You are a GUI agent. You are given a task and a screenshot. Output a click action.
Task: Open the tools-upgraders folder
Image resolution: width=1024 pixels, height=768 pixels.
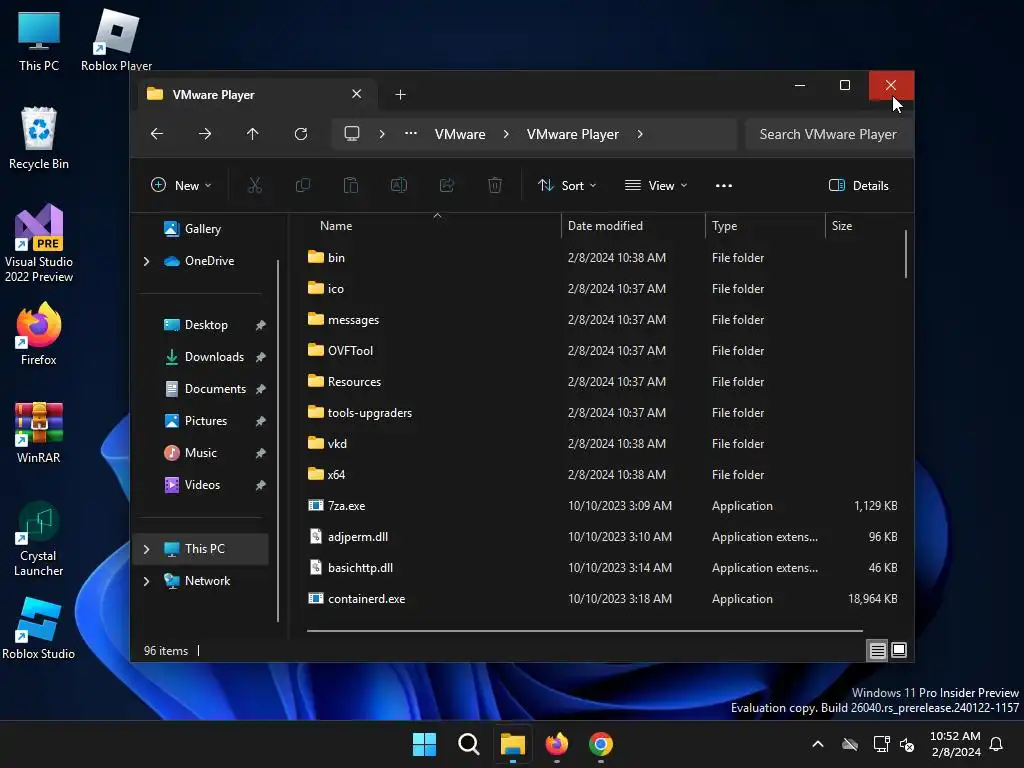[x=370, y=413]
